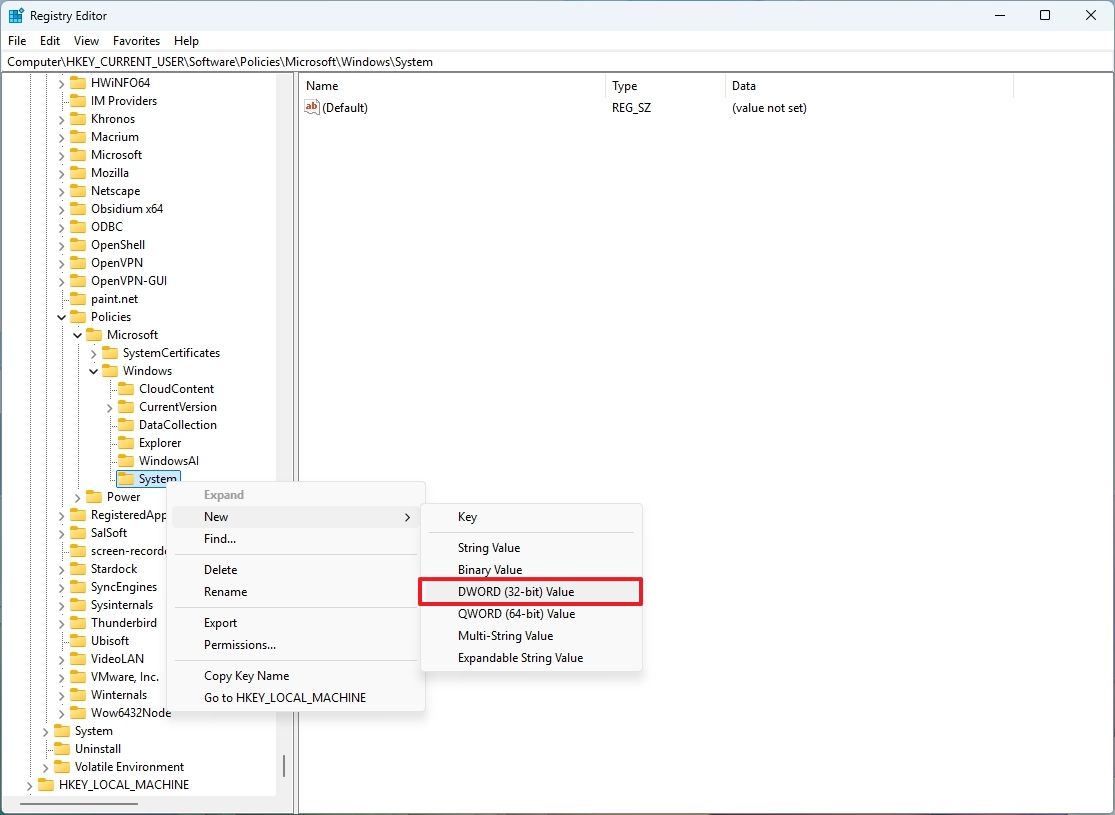Viewport: 1115px width, 815px height.
Task: Click the Wow6432Node folder icon
Action: 78,712
